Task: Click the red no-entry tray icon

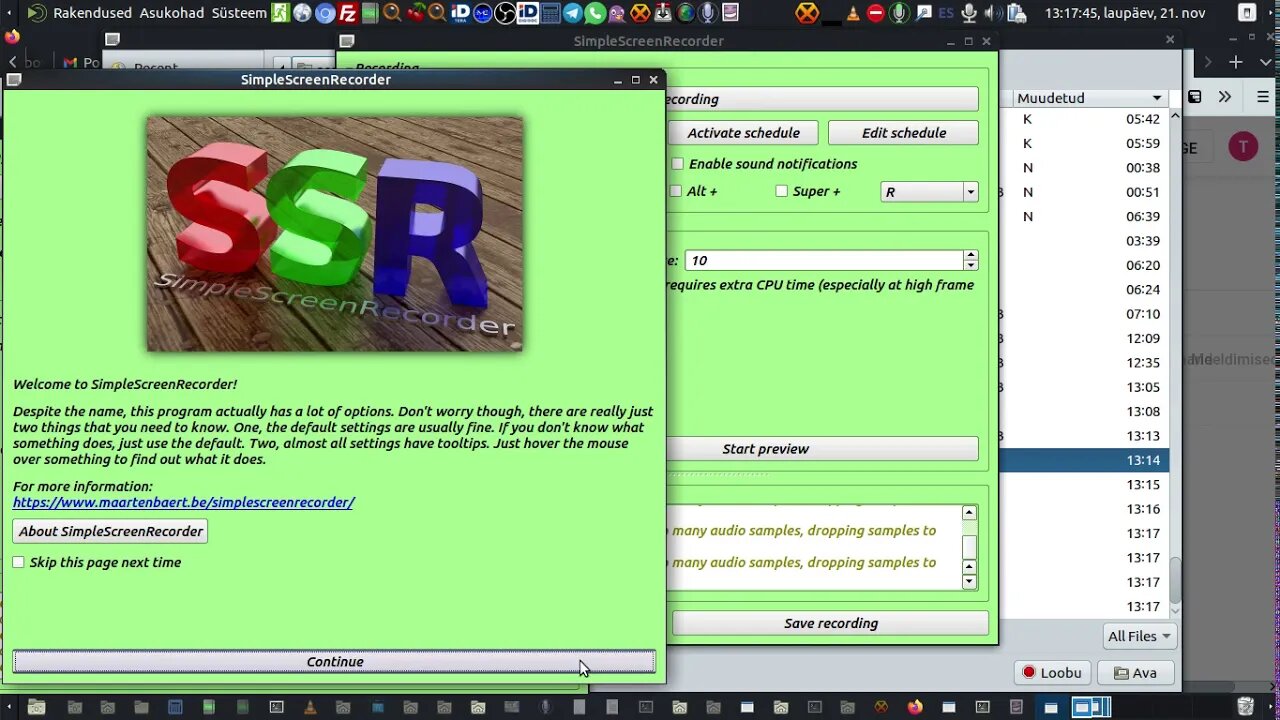Action: pos(876,13)
